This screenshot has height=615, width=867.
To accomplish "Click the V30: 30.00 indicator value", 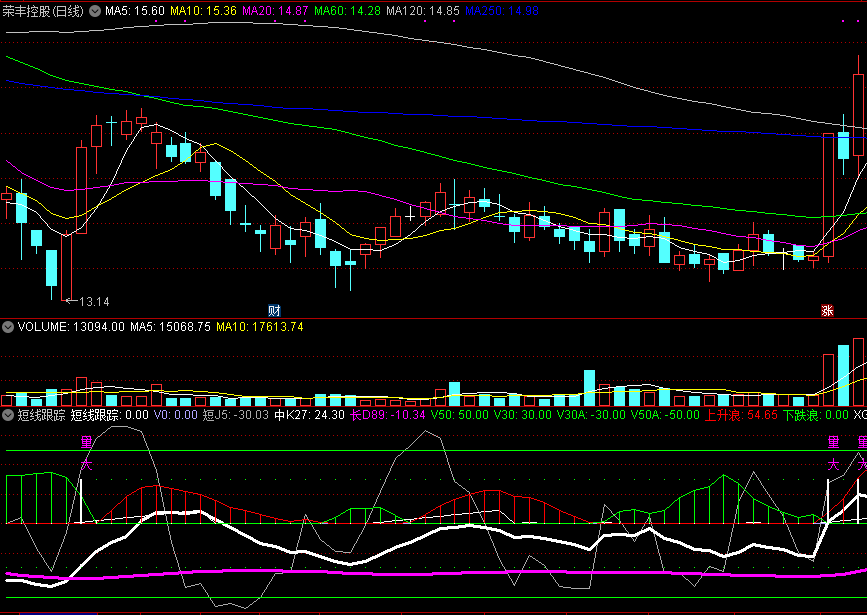I will pyautogui.click(x=523, y=415).
